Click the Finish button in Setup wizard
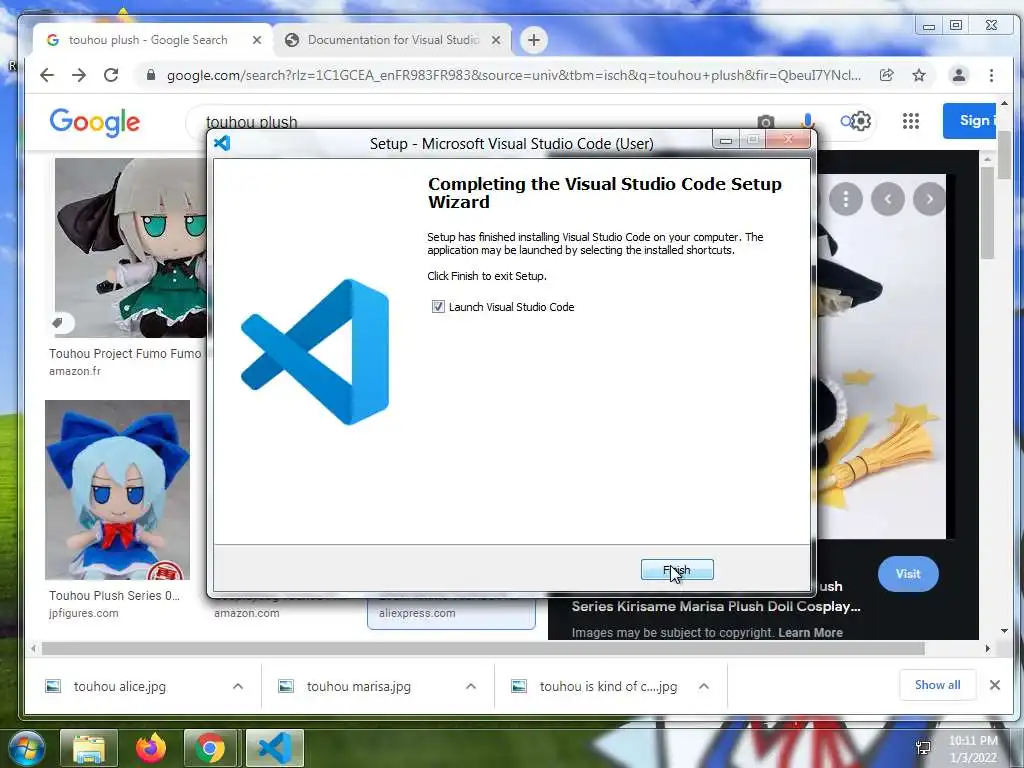1024x768 pixels. (677, 569)
